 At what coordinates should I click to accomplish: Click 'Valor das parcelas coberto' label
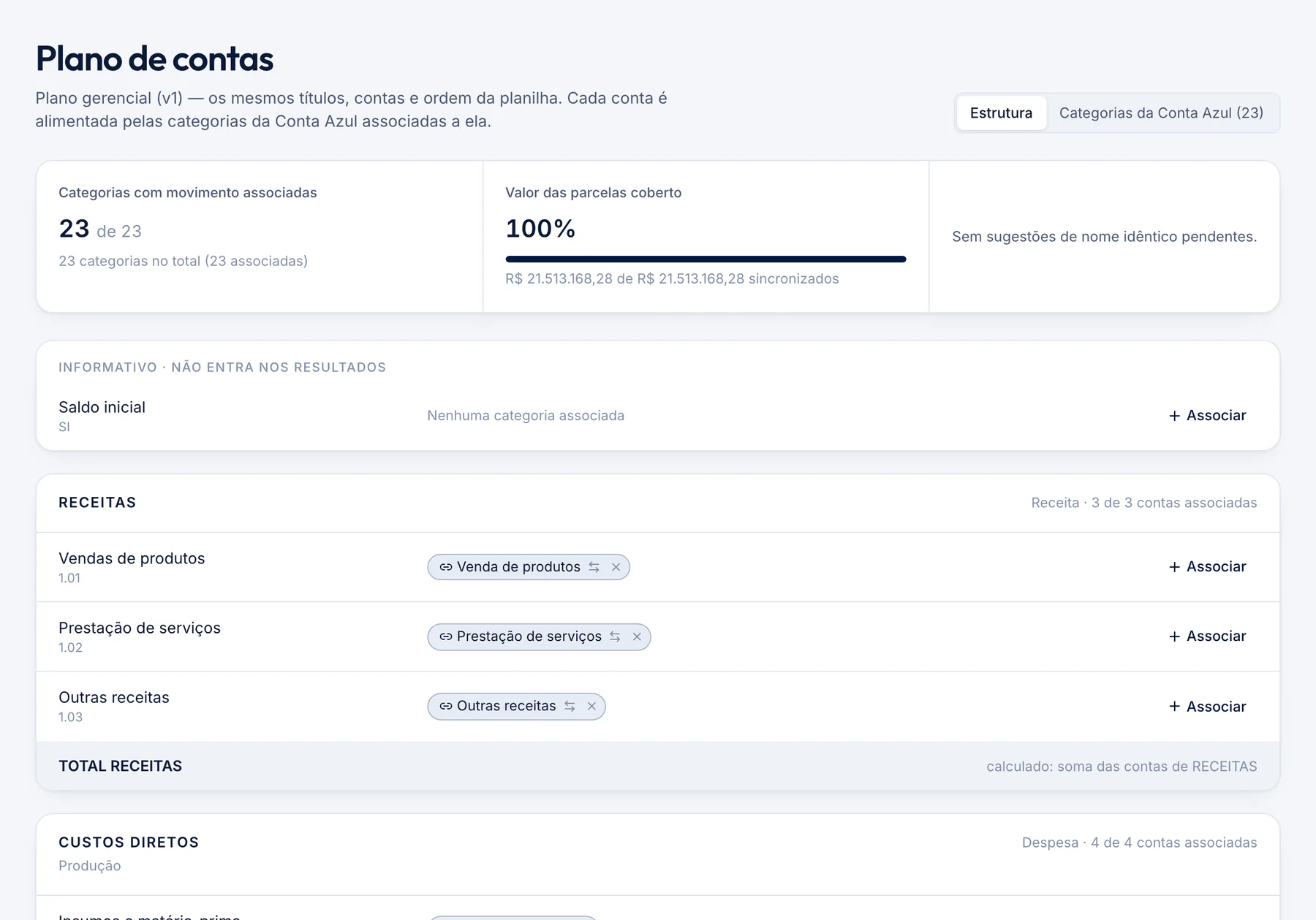[x=593, y=193]
